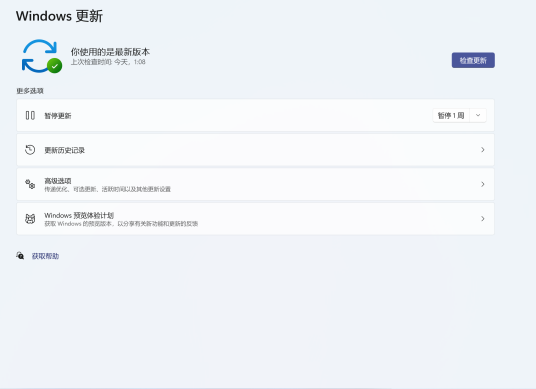Click the 上次检查时间 timestamp text
This screenshot has width=536, height=389.
[108, 62]
